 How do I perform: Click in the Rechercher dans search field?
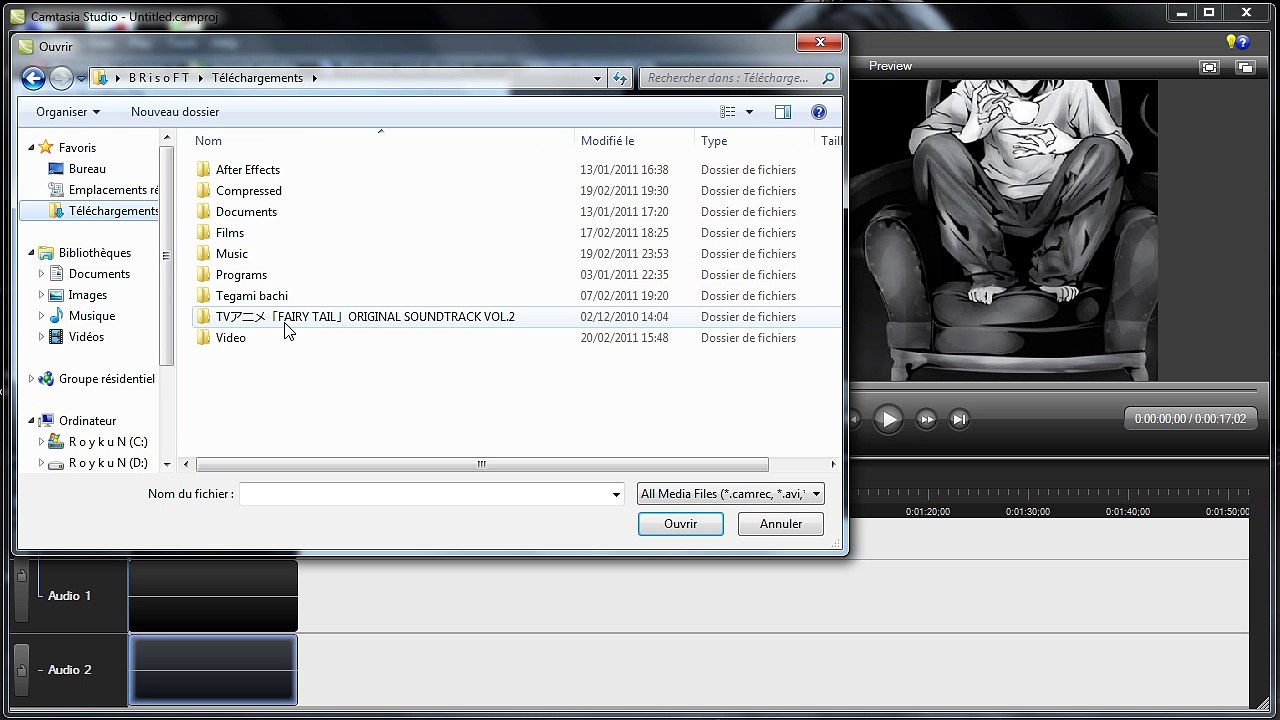[x=728, y=78]
